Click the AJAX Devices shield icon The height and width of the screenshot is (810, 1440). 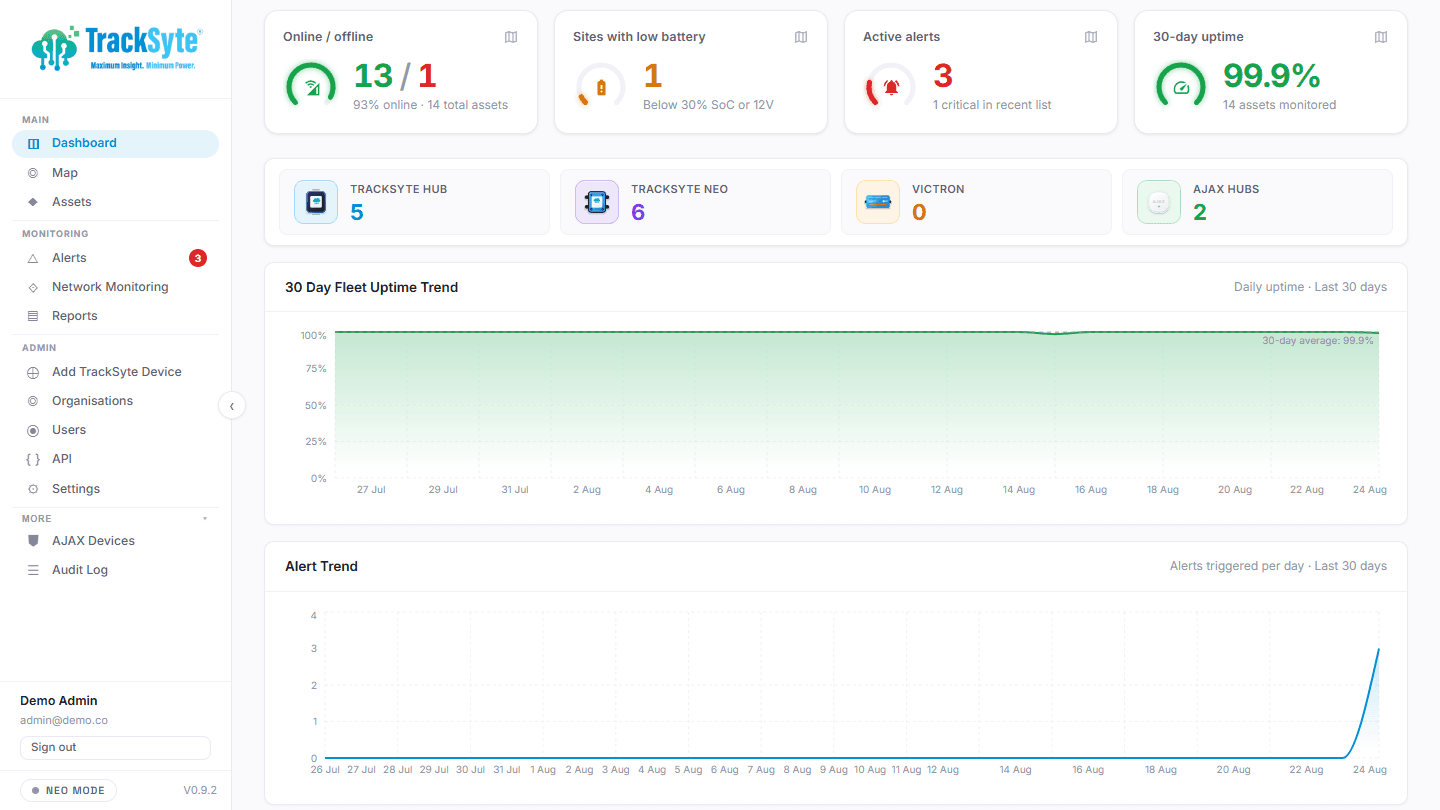33,541
